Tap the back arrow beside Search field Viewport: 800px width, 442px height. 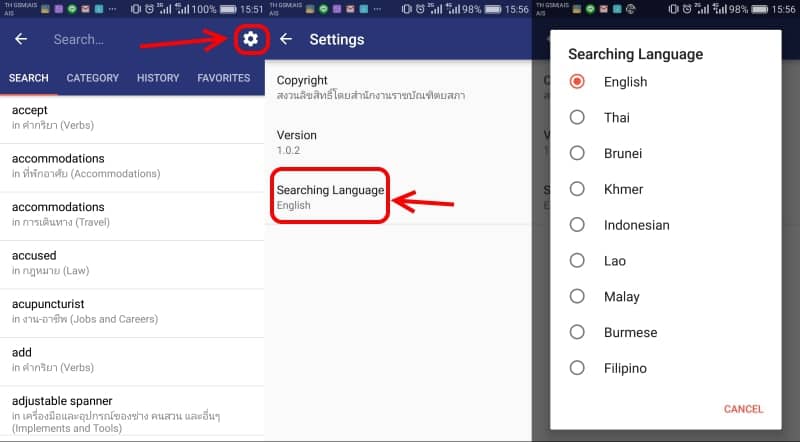(21, 39)
